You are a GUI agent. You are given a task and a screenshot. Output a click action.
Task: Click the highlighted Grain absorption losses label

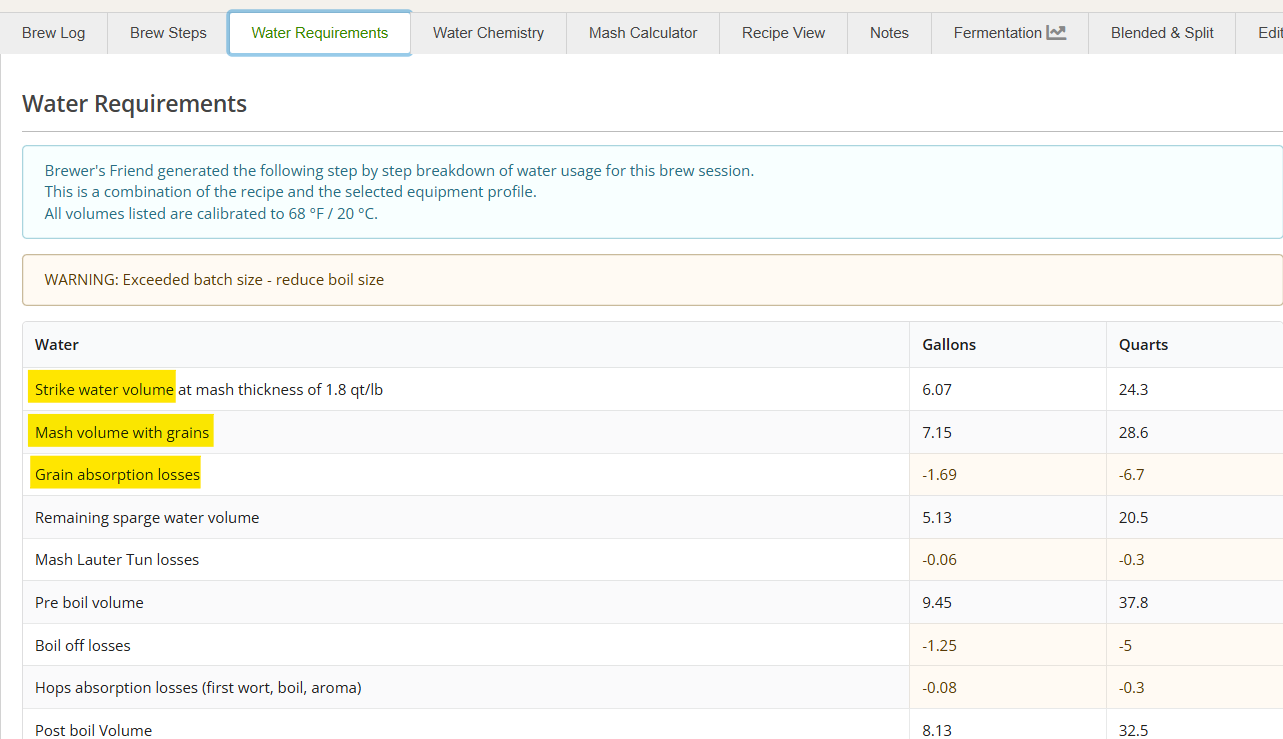[x=117, y=475]
